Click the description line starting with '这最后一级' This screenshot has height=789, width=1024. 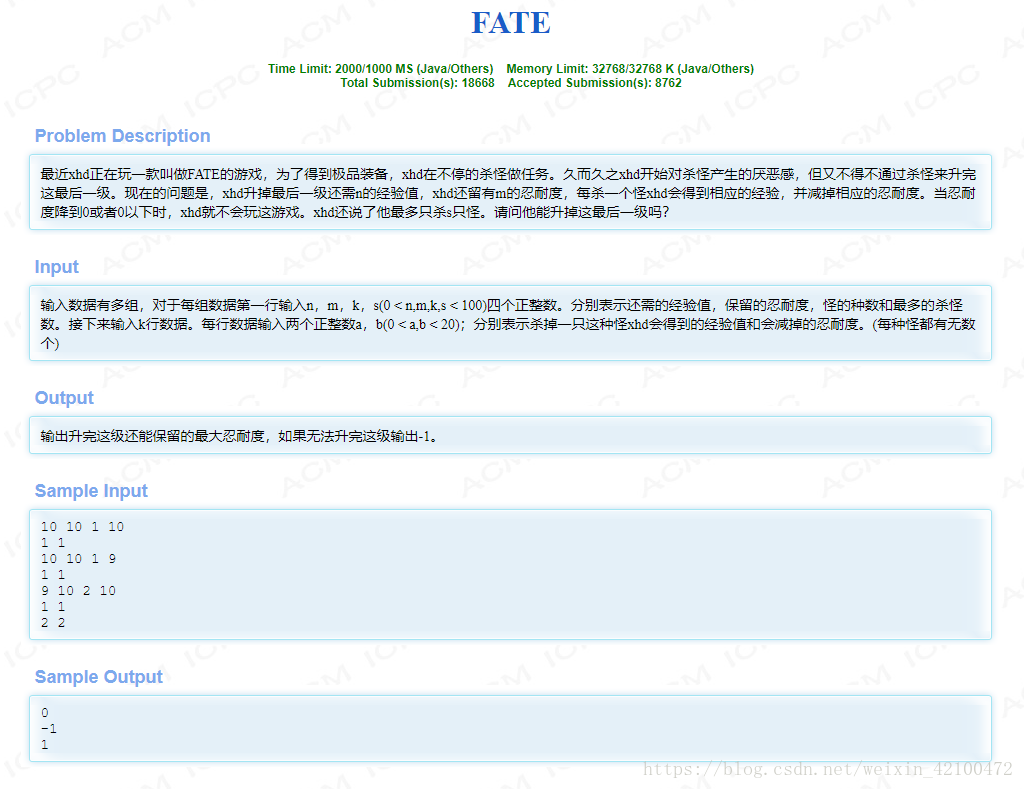[x=508, y=193]
